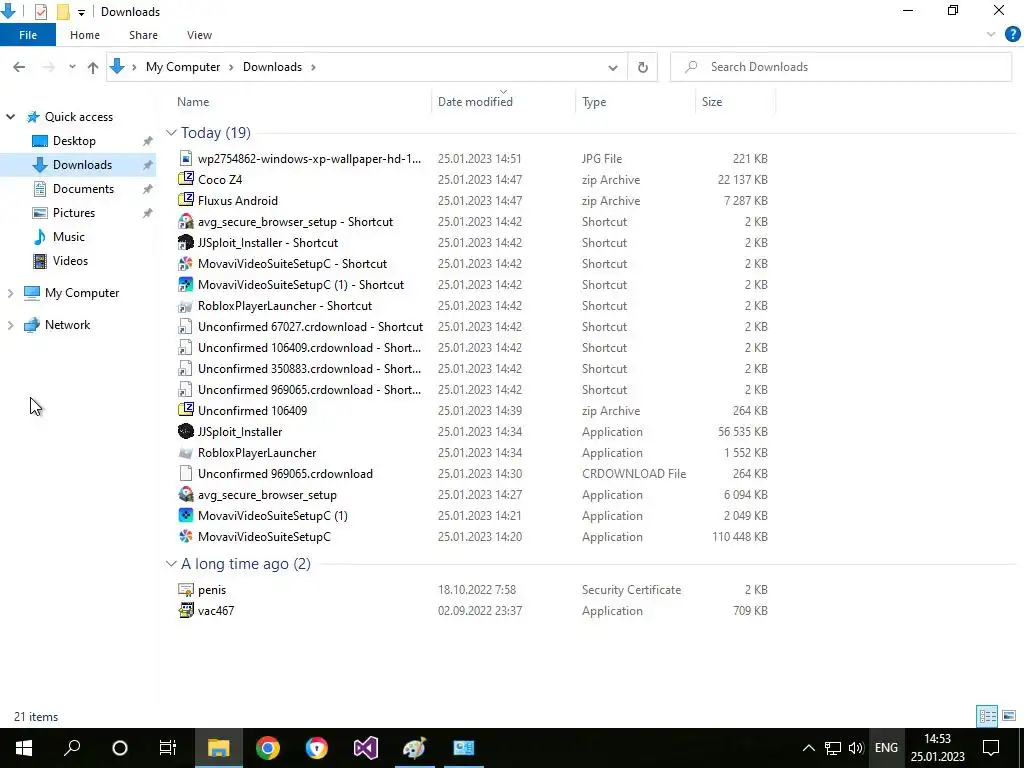This screenshot has width=1024, height=768.
Task: Open Explorer help question mark
Action: click(x=1012, y=35)
